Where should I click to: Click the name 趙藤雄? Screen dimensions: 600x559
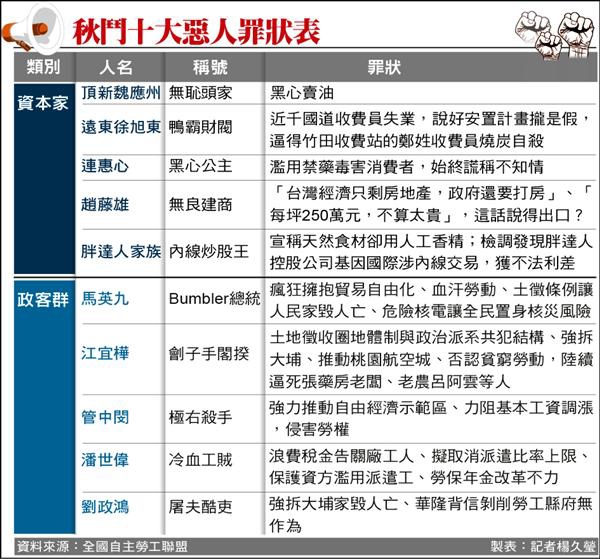(x=105, y=204)
